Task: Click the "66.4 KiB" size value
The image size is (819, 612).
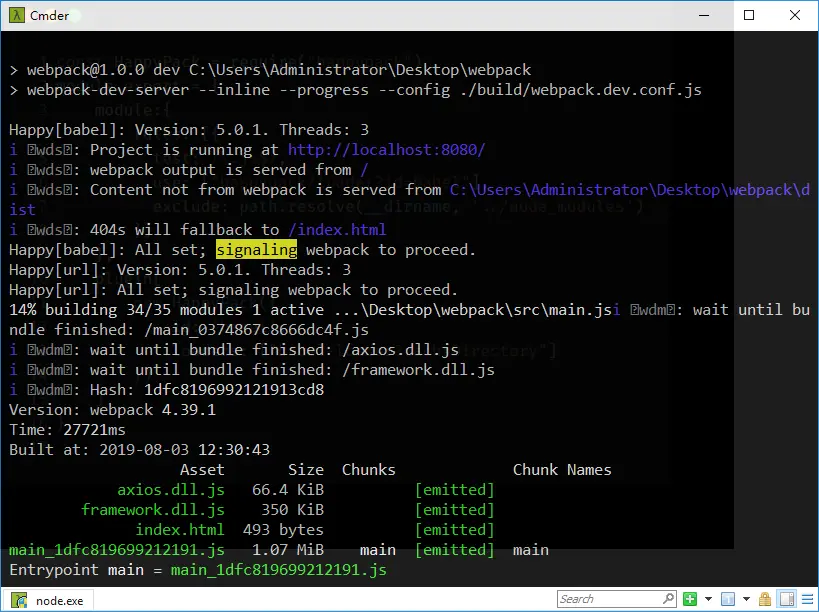Action: (288, 490)
